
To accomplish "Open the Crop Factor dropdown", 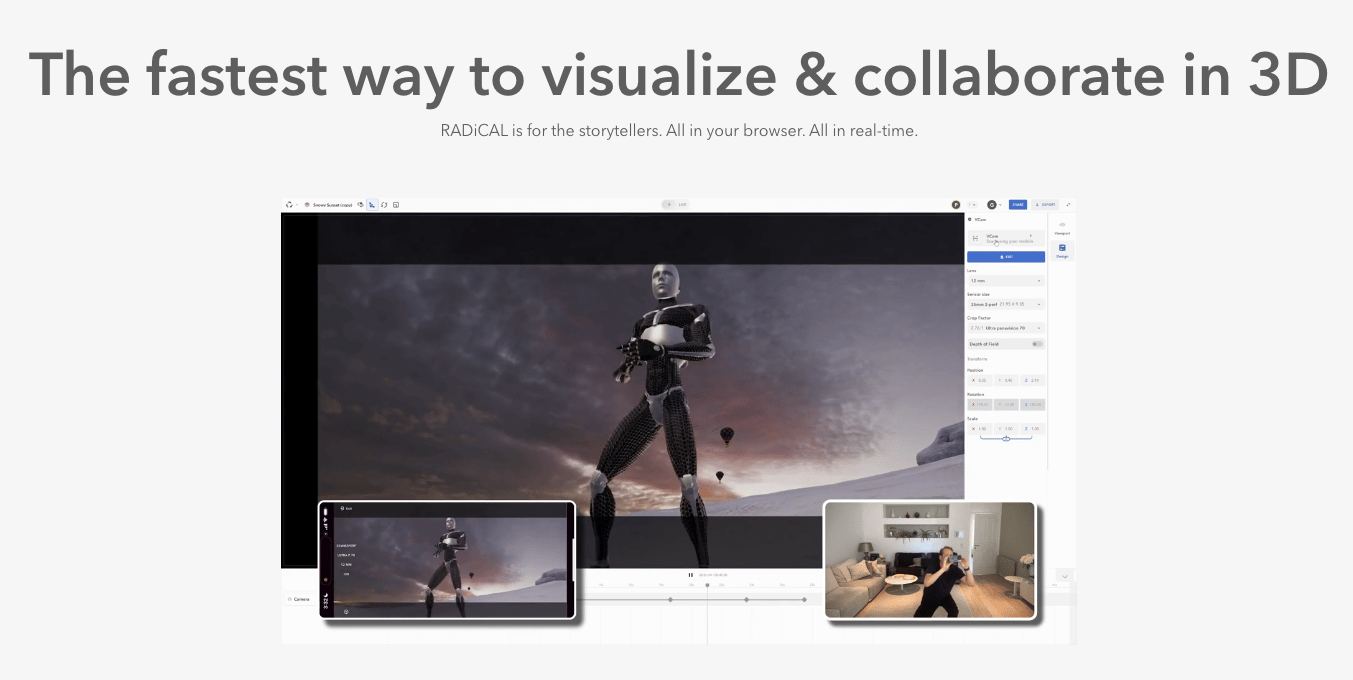I will [x=1006, y=328].
